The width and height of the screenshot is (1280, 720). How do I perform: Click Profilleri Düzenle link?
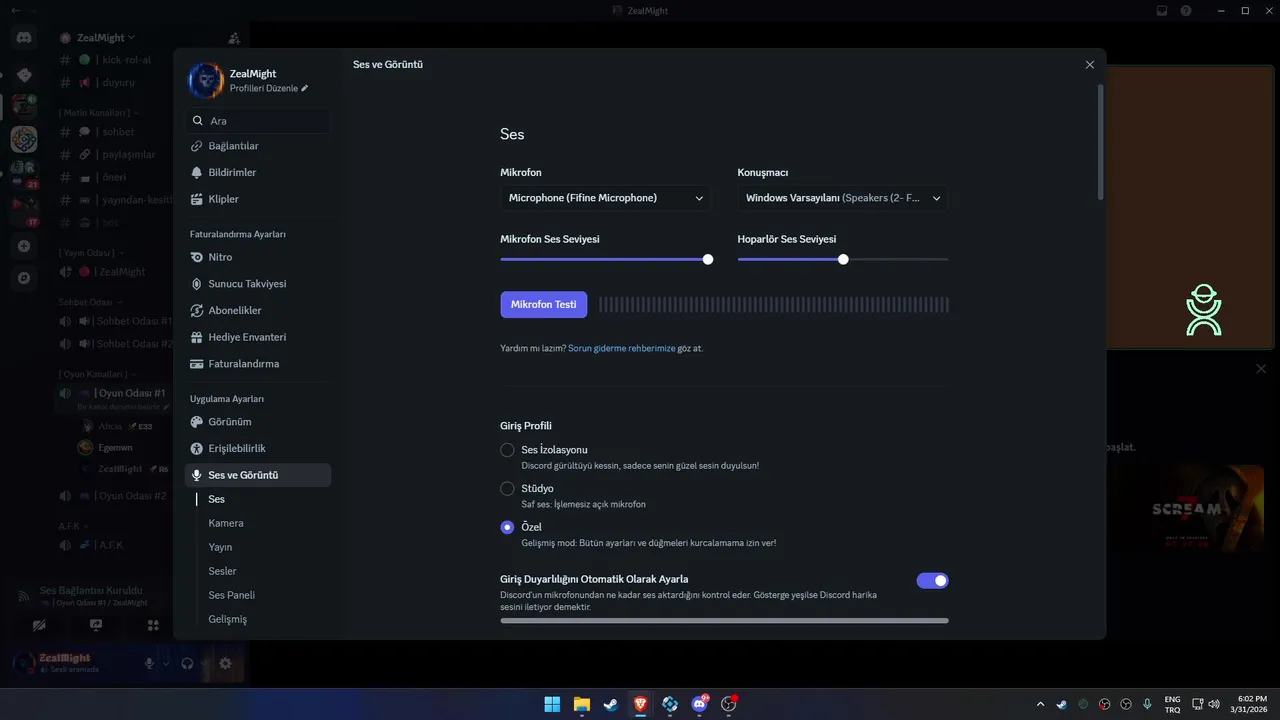coord(264,88)
